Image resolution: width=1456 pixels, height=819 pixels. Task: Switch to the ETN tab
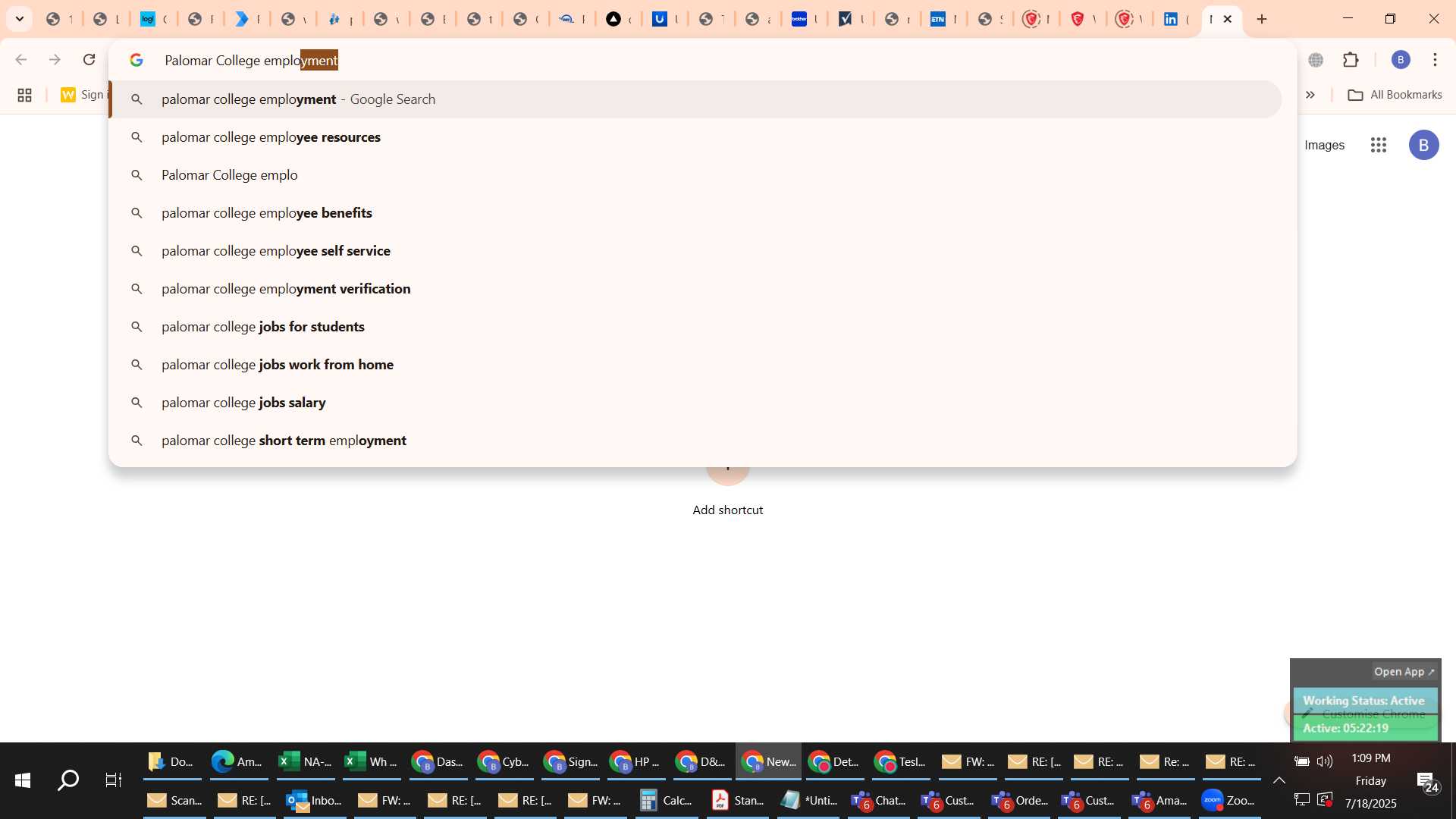coord(943,19)
